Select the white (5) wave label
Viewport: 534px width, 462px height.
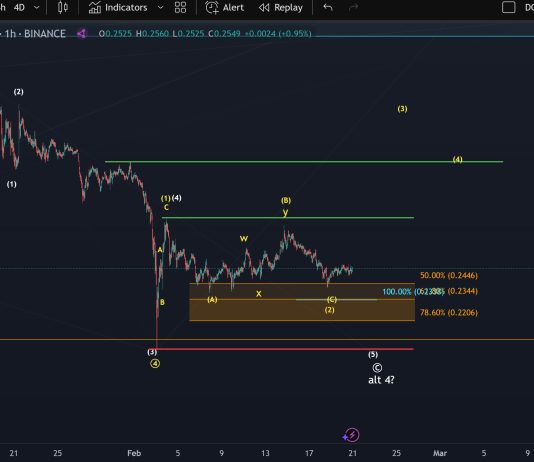tap(373, 354)
